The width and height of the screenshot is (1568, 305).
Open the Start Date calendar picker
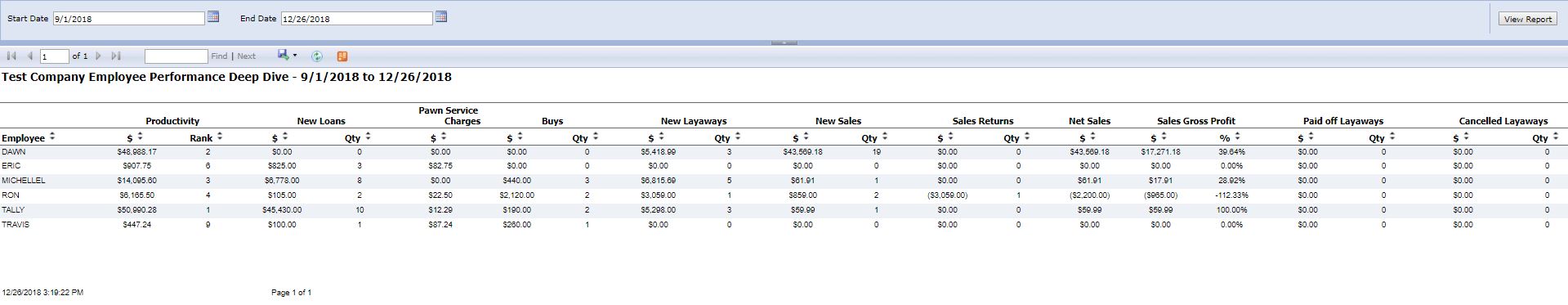point(213,16)
